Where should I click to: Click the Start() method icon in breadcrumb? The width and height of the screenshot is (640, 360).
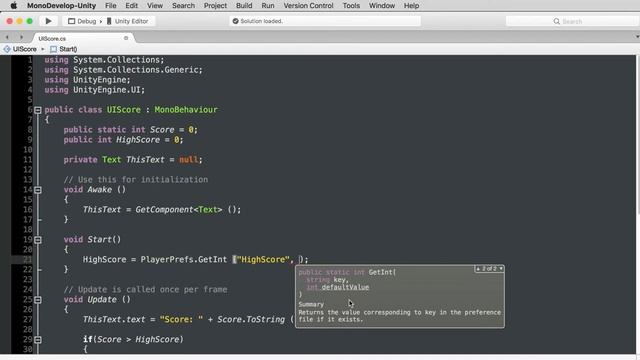[53, 49]
